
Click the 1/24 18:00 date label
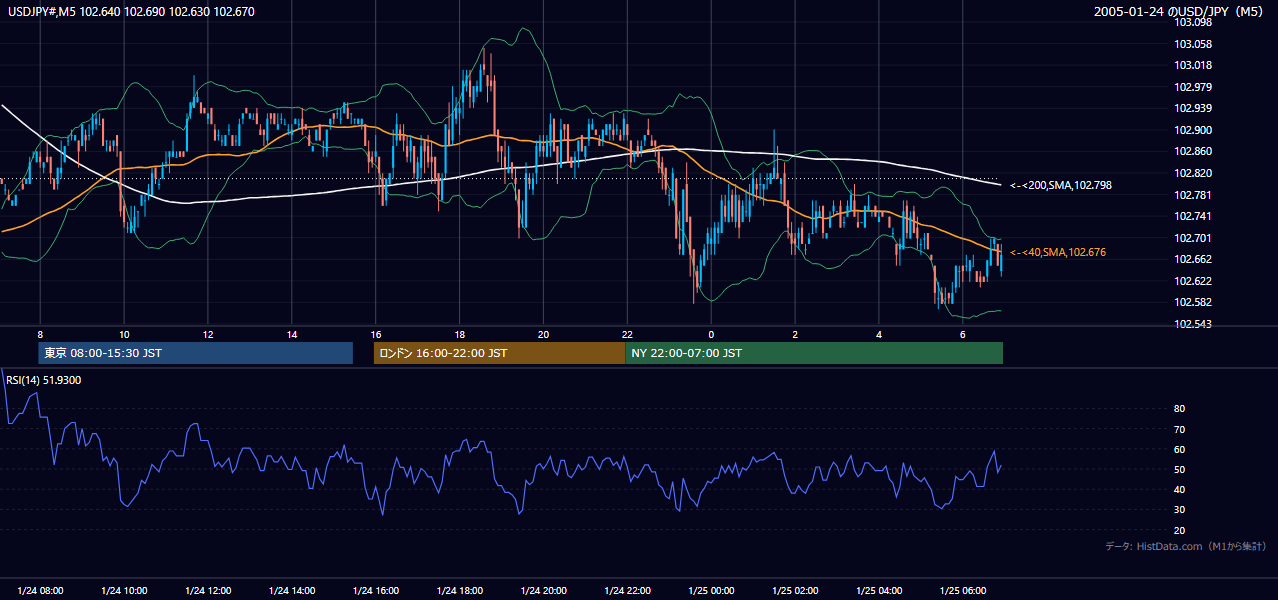459,590
